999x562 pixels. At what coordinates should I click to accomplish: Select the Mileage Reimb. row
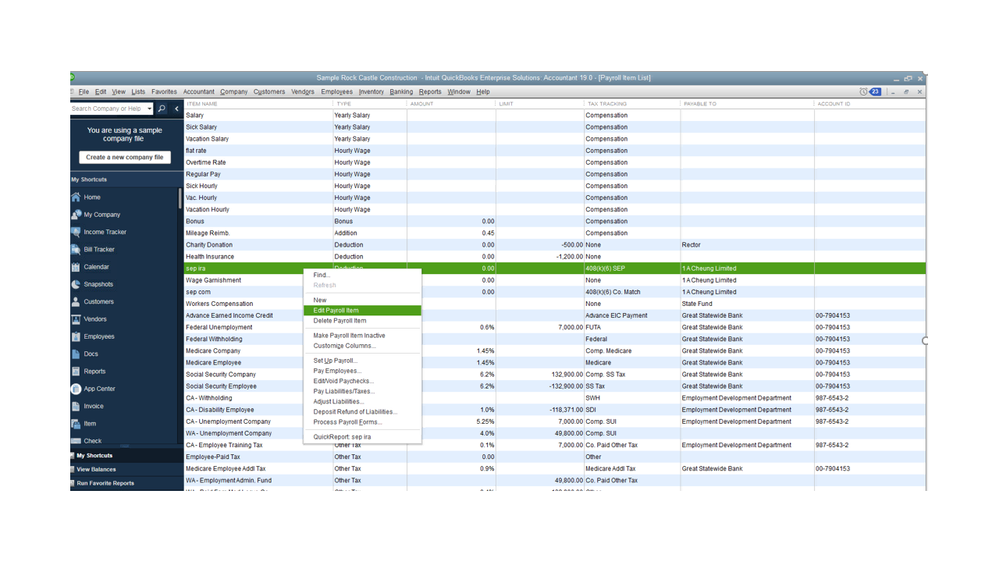point(554,233)
